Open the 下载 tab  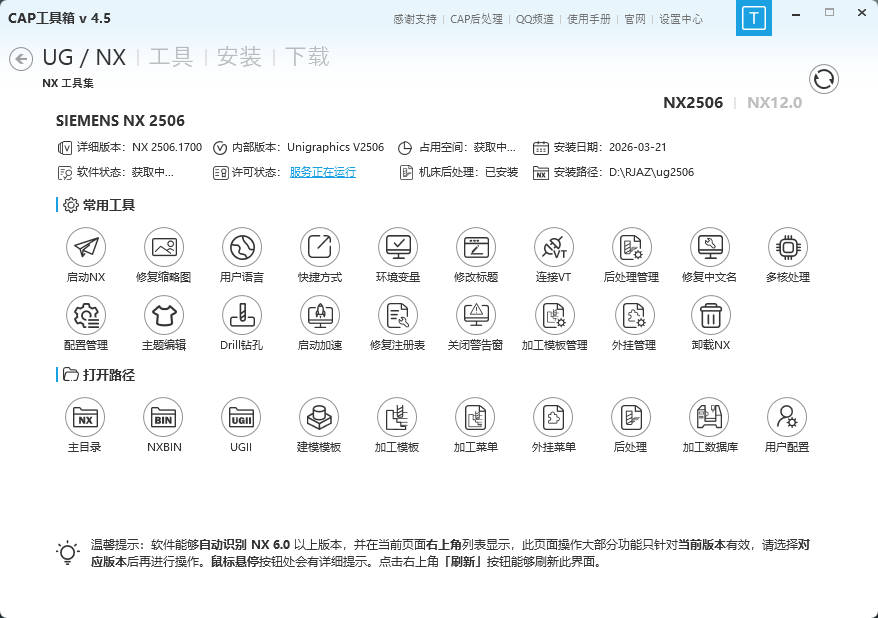point(307,57)
